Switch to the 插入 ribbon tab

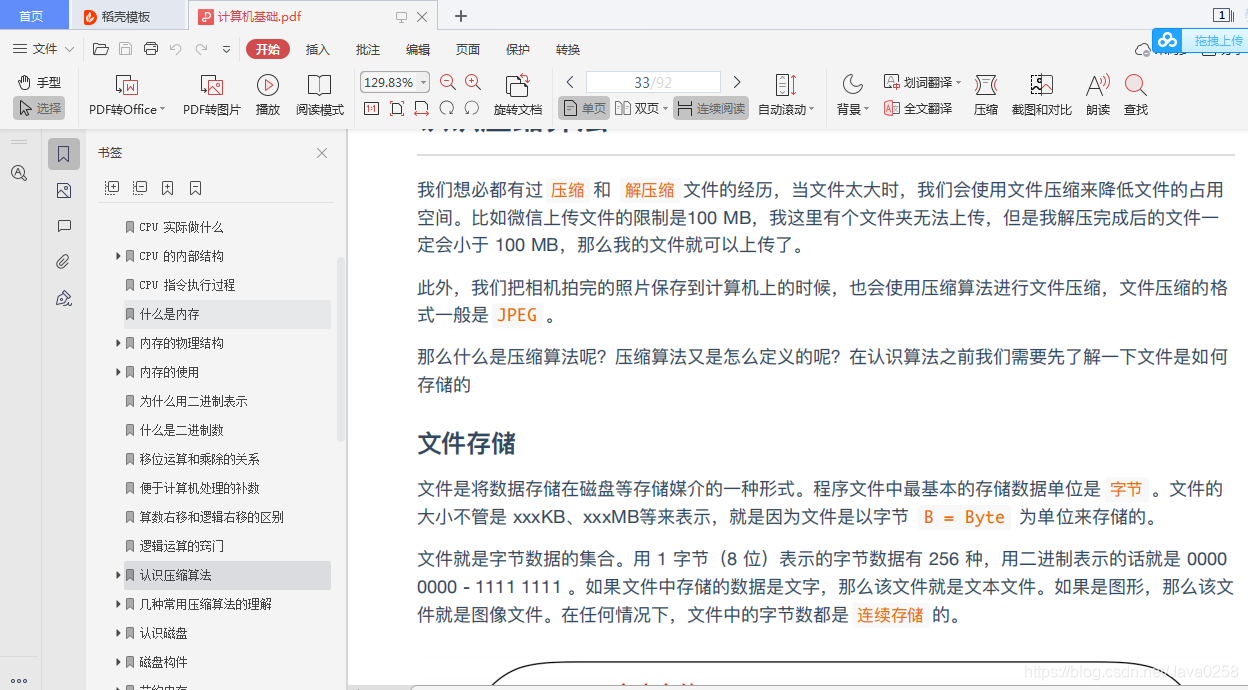click(317, 49)
